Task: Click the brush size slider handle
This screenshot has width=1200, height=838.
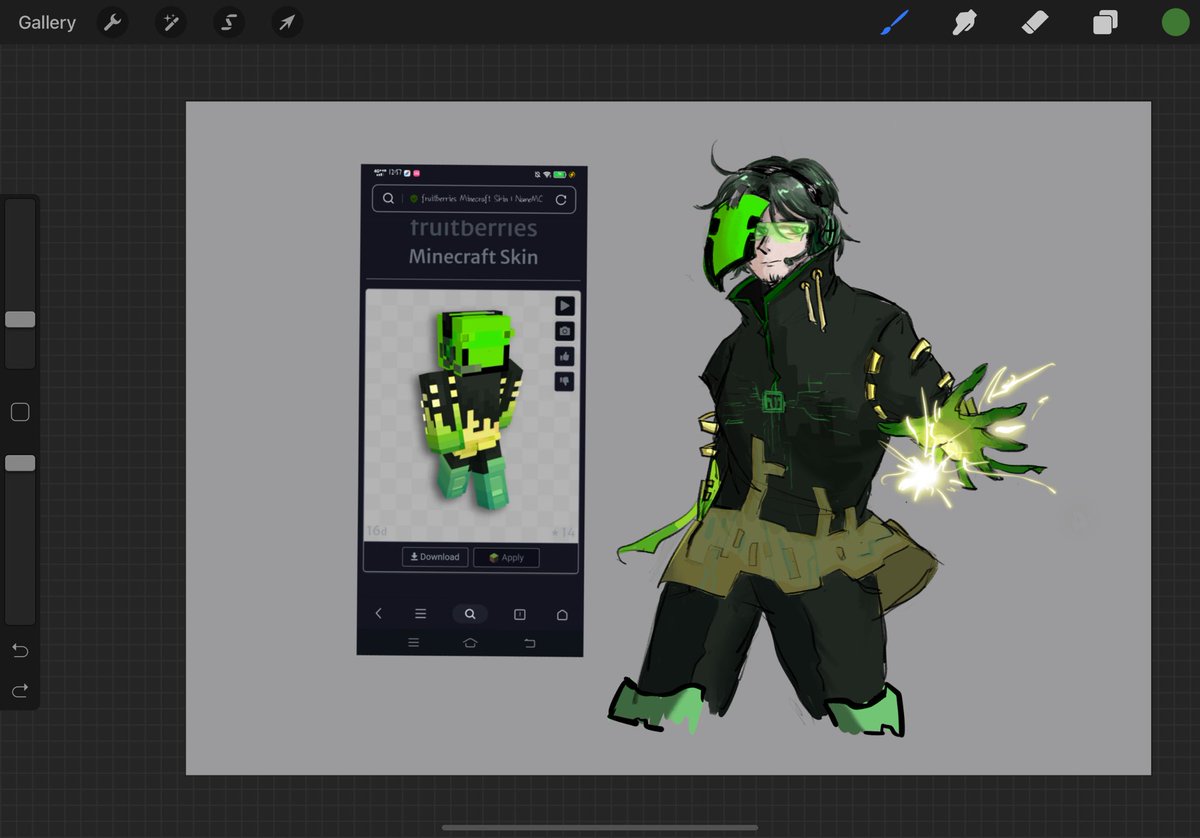Action: coord(20,319)
